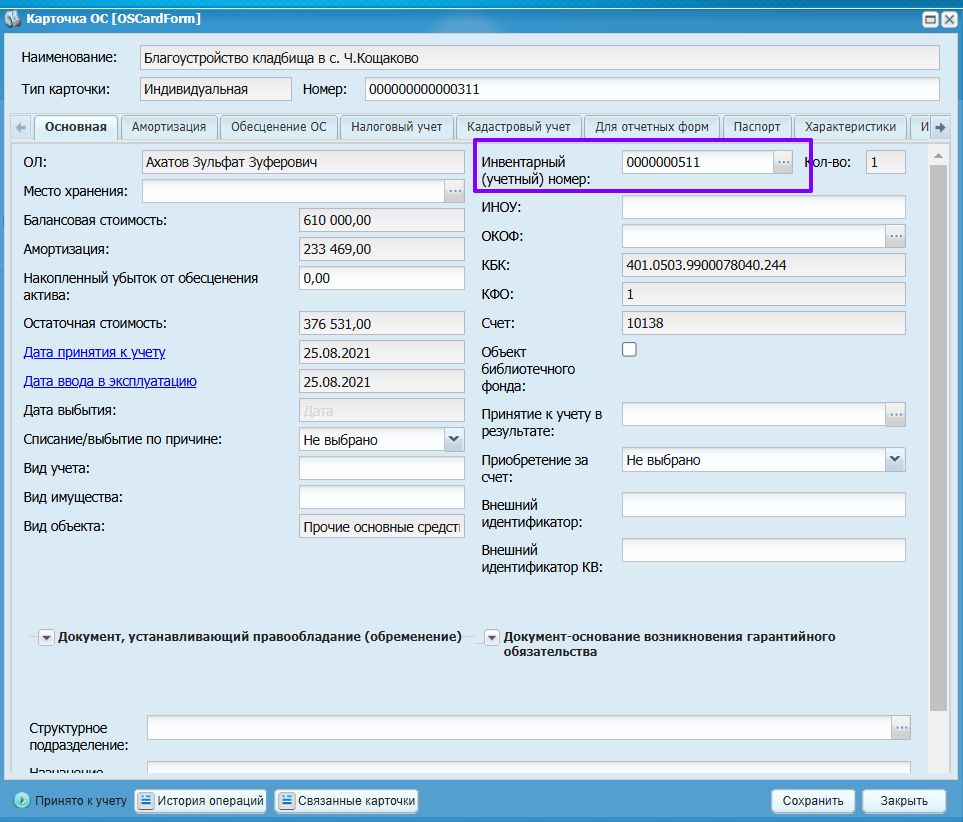This screenshot has width=963, height=822.
Task: Open Связанные карточки
Action: coord(347,800)
